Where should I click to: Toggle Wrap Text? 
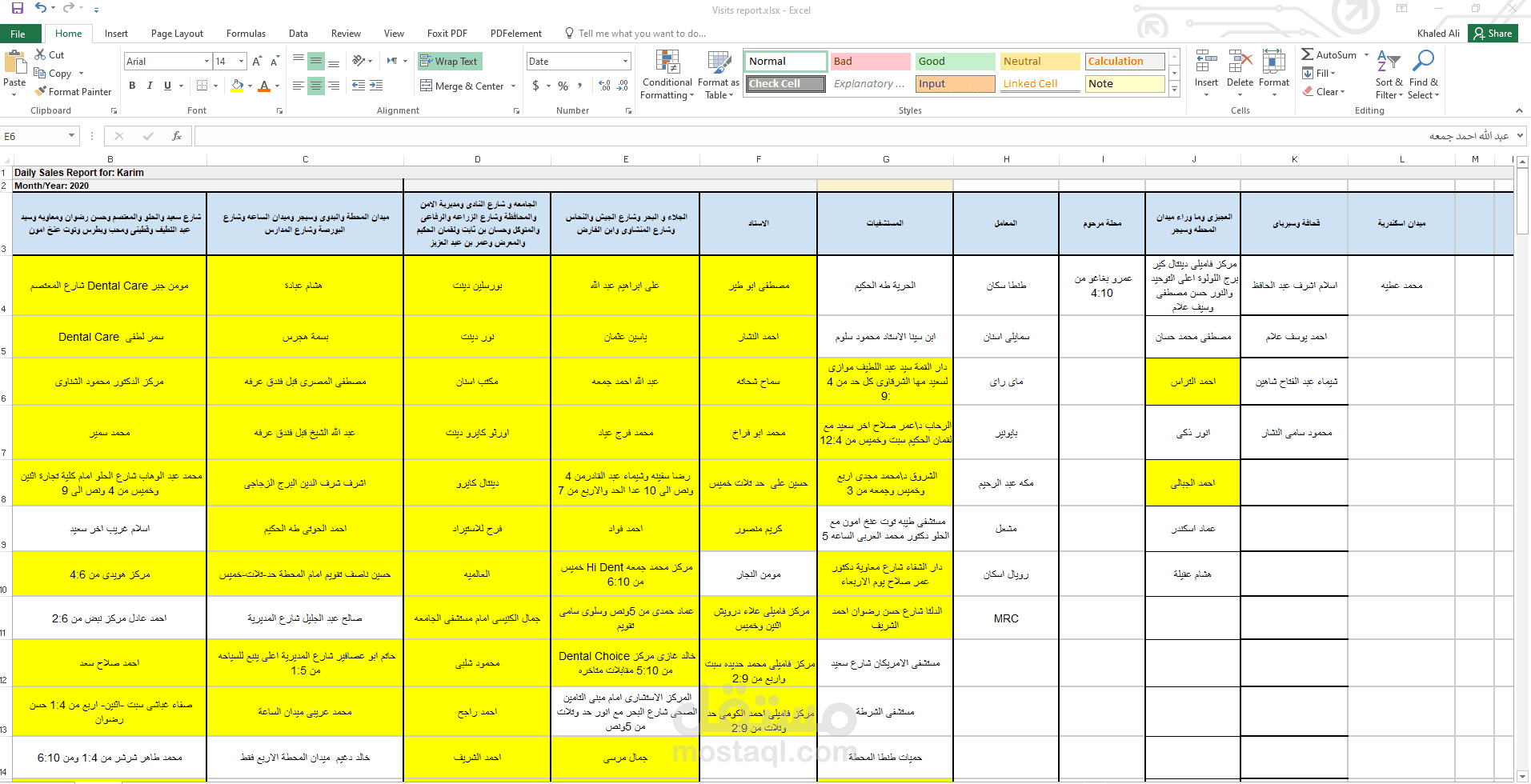[449, 61]
